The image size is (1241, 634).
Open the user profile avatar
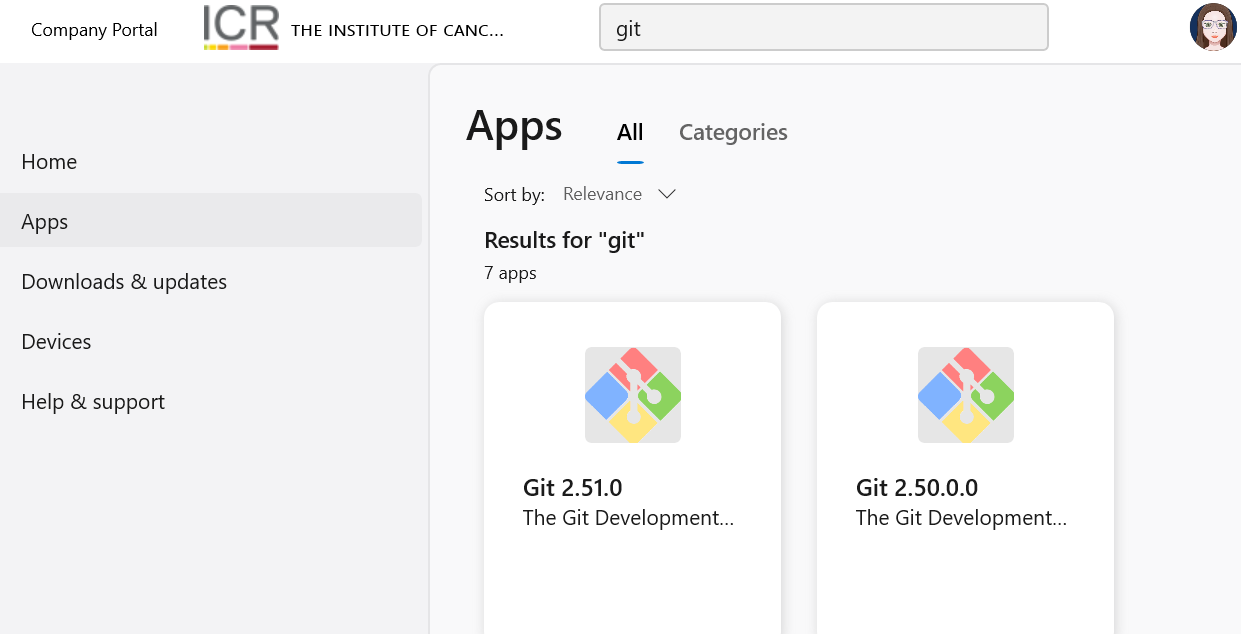(1213, 27)
